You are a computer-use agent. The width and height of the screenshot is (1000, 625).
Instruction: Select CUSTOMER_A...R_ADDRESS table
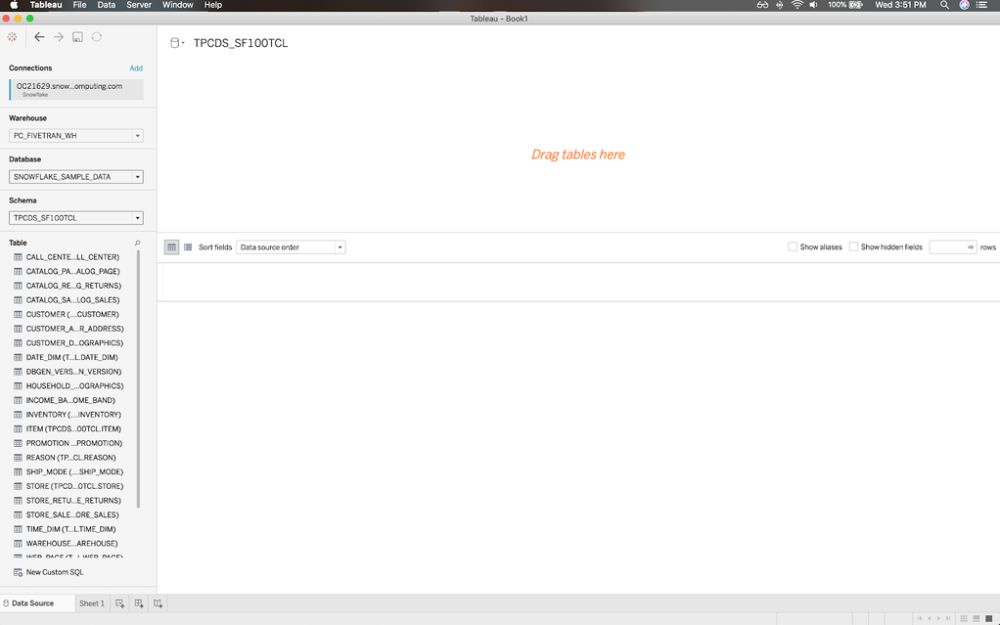[75, 328]
